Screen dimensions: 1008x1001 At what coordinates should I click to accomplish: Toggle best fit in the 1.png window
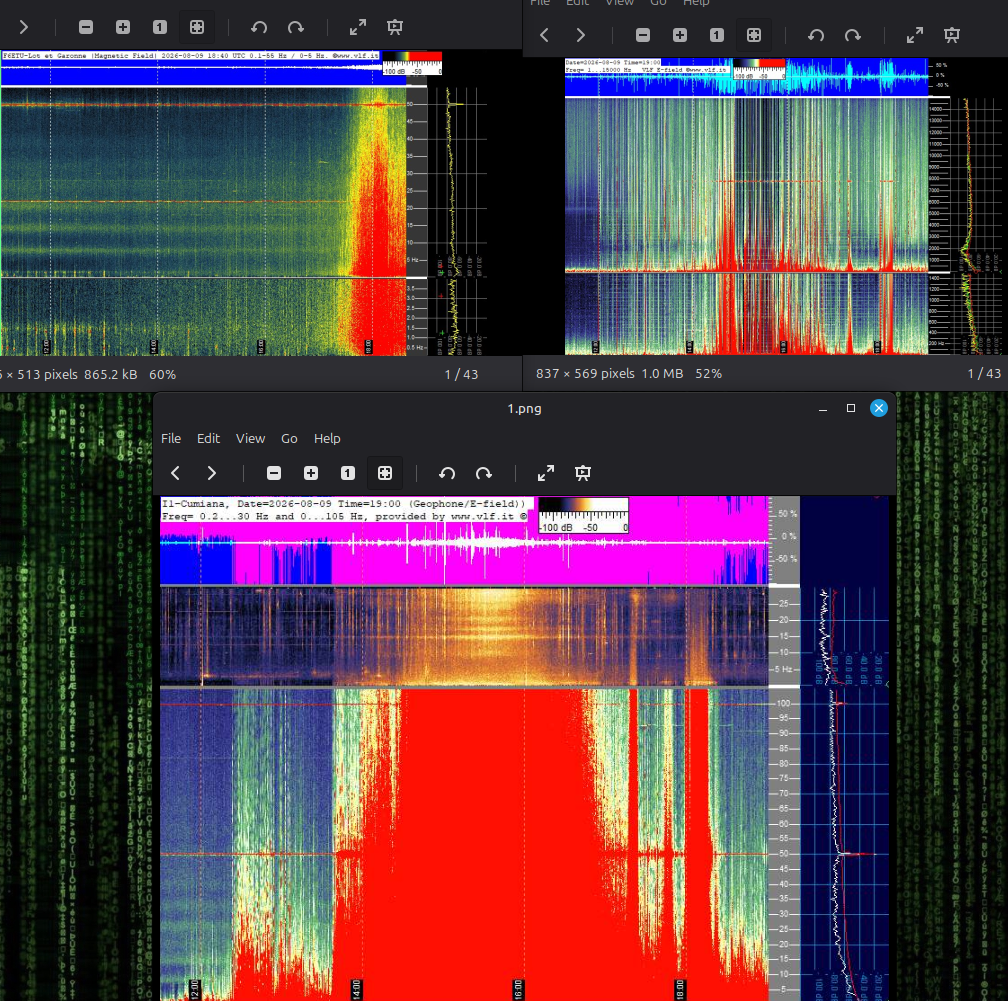tap(385, 473)
